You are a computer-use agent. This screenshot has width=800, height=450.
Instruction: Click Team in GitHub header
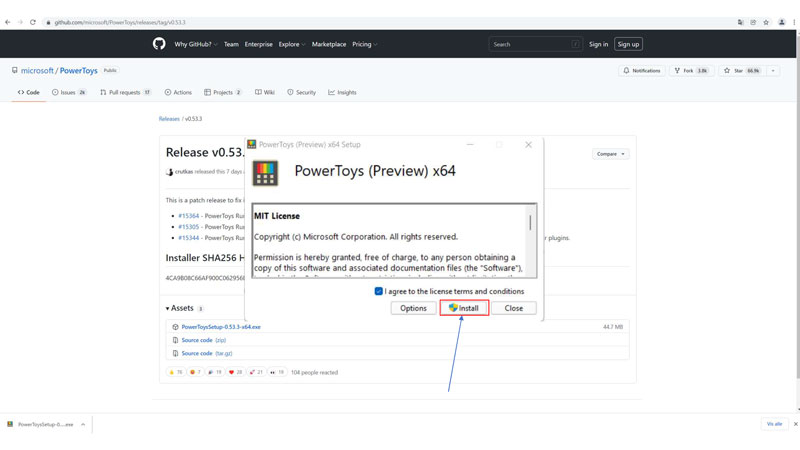click(231, 44)
